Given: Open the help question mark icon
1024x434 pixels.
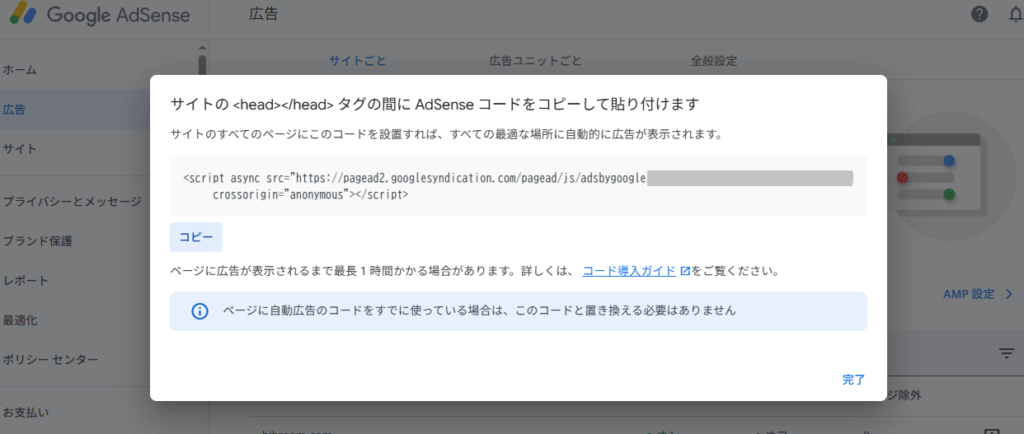Looking at the screenshot, I should 979,14.
